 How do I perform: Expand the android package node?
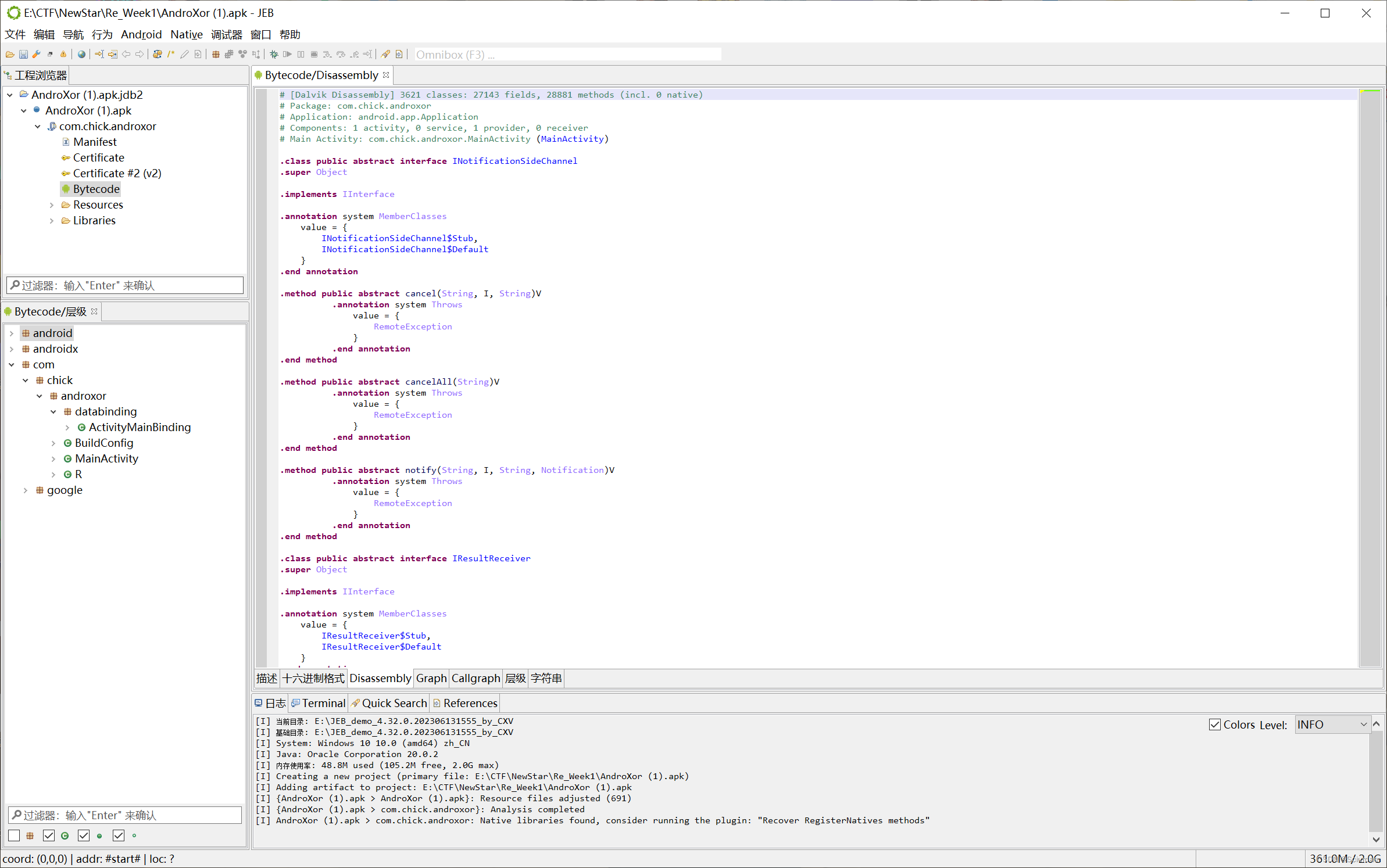[x=12, y=333]
